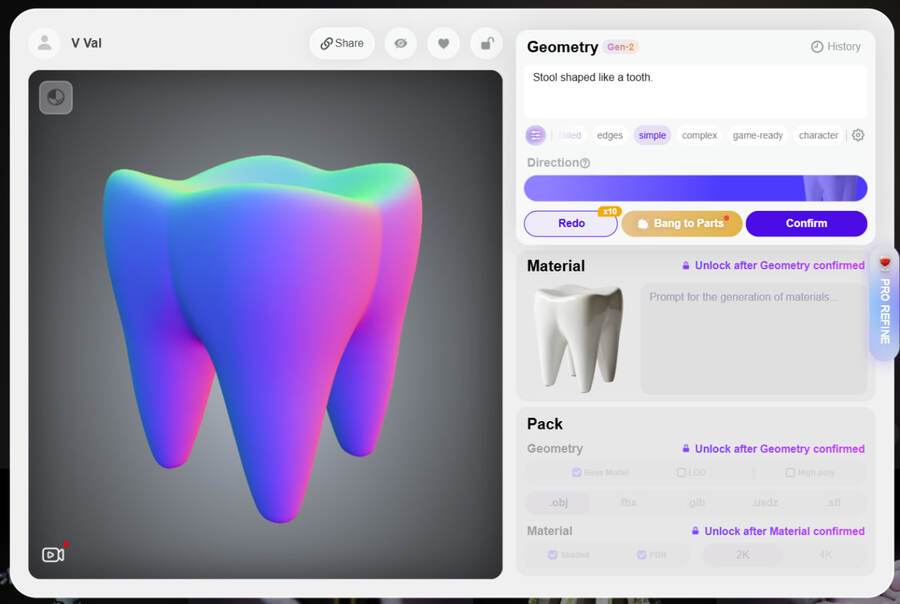This screenshot has height=604, width=900.
Task: Like the model with heart icon
Action: pyautogui.click(x=444, y=43)
